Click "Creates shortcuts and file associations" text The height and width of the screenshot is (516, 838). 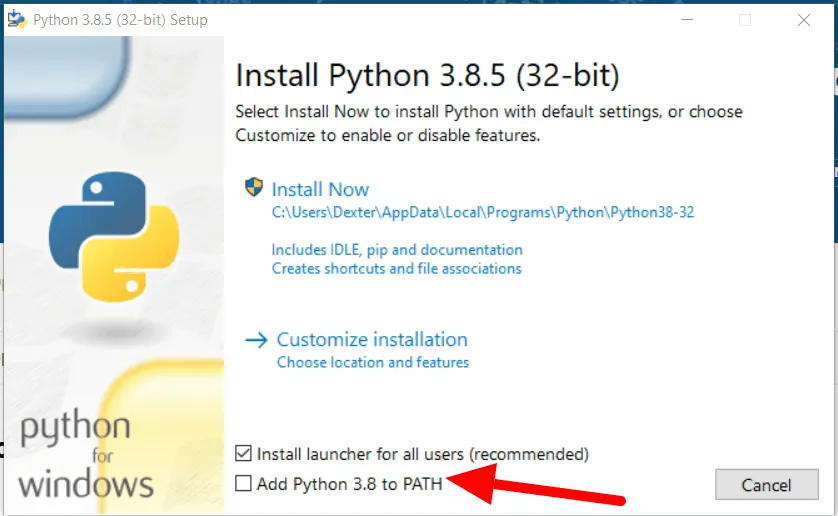pos(396,268)
